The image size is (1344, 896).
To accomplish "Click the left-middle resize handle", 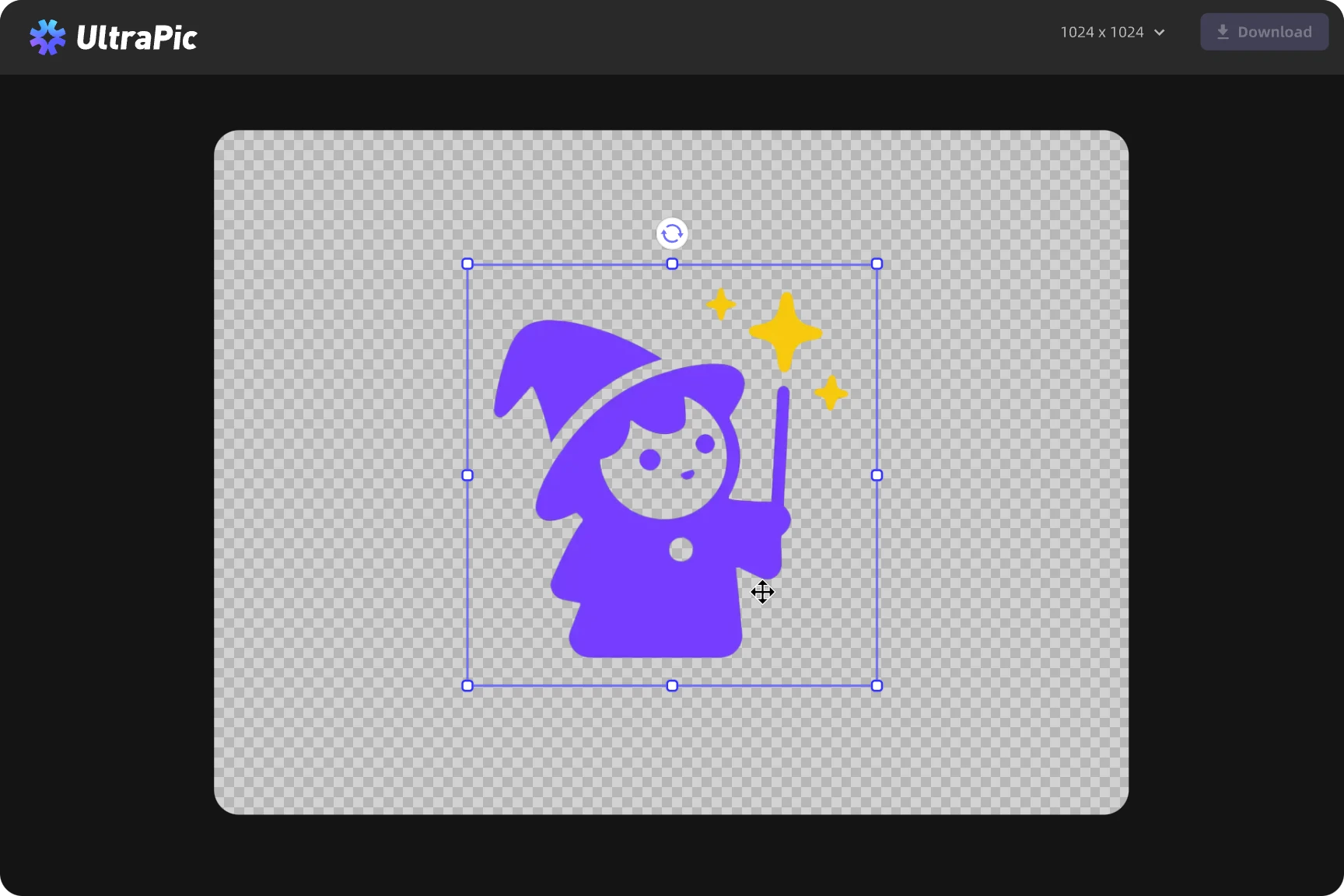I will pos(467,475).
